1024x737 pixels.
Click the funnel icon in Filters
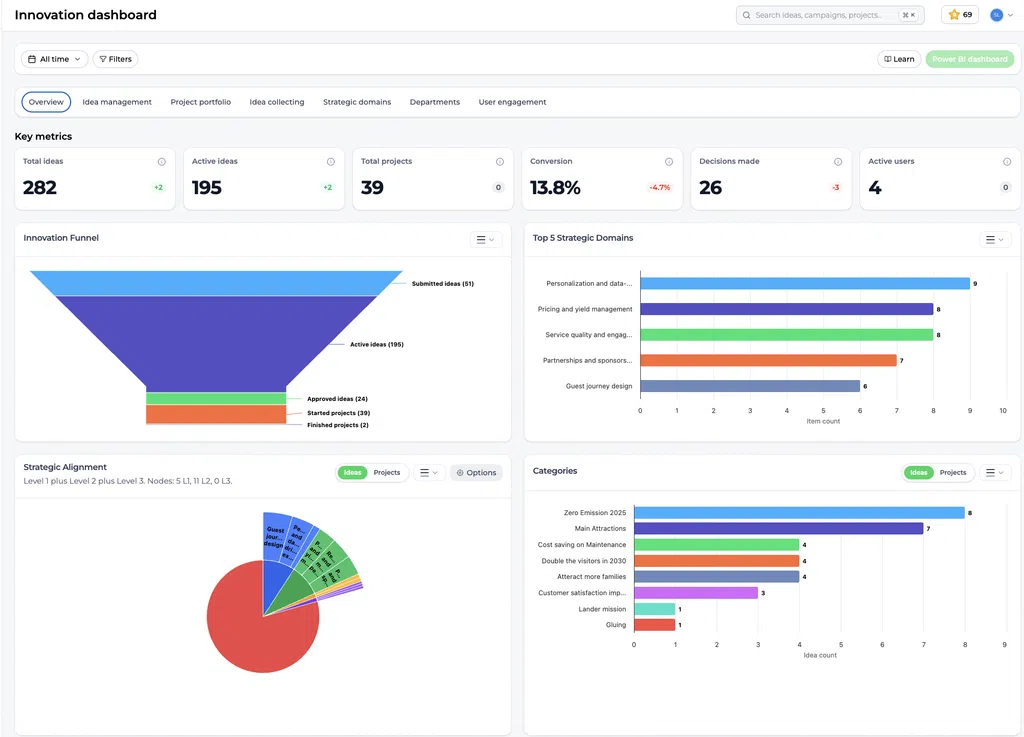tap(103, 59)
